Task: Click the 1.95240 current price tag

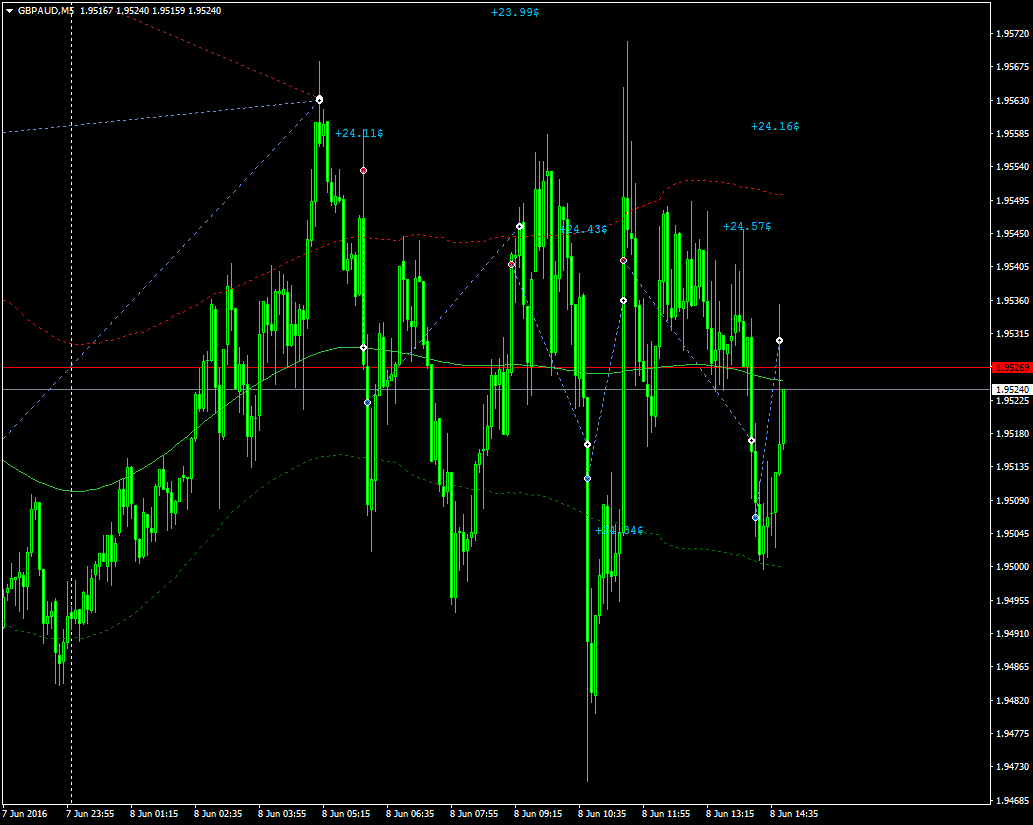Action: pyautogui.click(x=1012, y=389)
